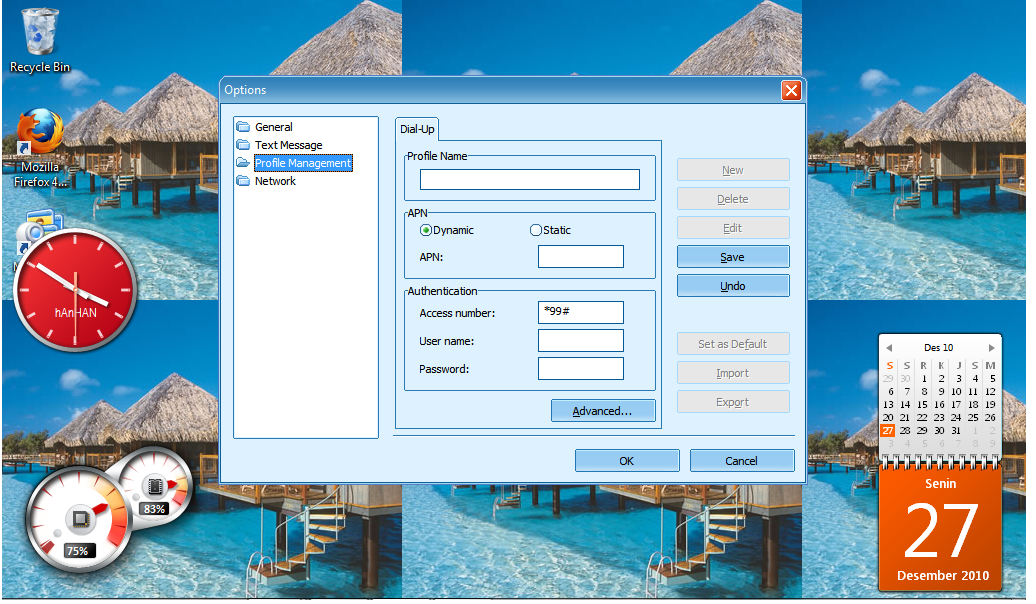Select Network in the options tree
The image size is (1036, 604).
coord(275,180)
